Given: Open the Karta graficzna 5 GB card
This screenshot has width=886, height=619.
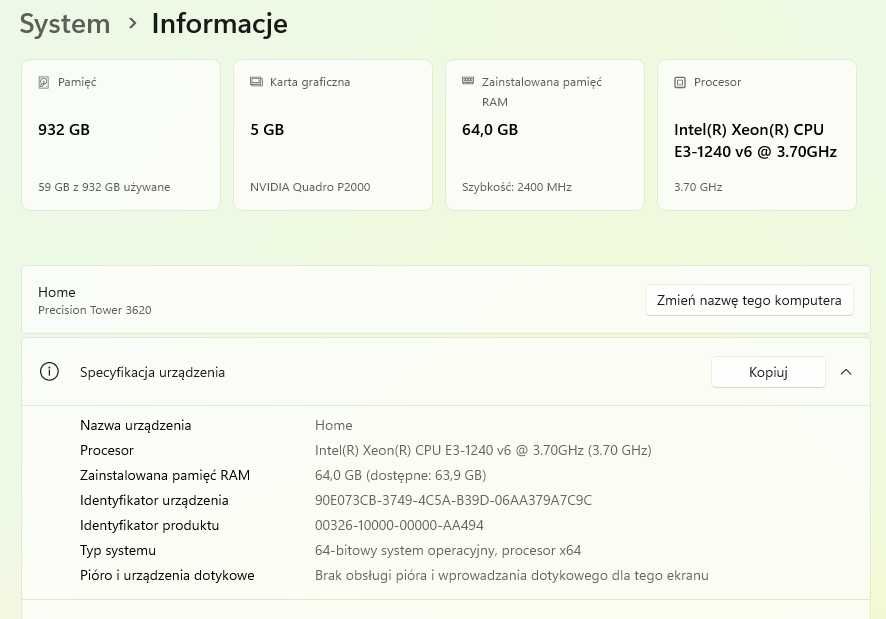Looking at the screenshot, I should [x=333, y=135].
